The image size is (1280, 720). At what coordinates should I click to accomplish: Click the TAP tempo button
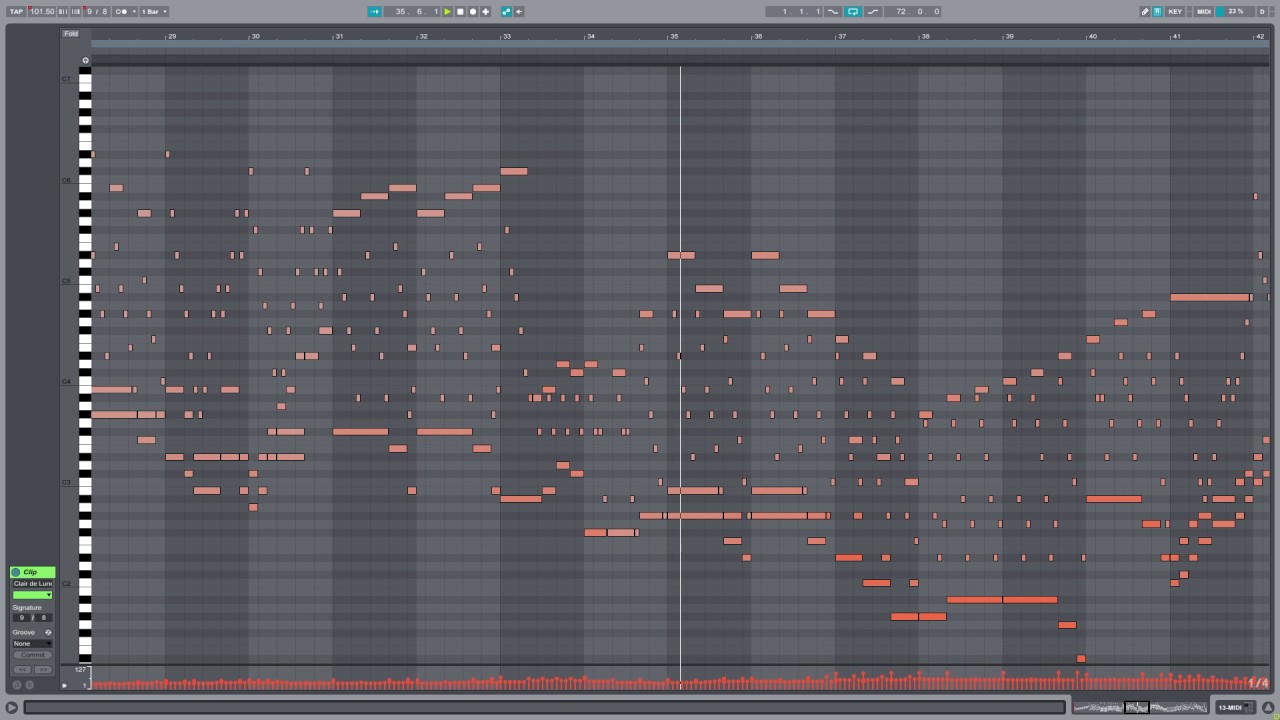click(16, 12)
